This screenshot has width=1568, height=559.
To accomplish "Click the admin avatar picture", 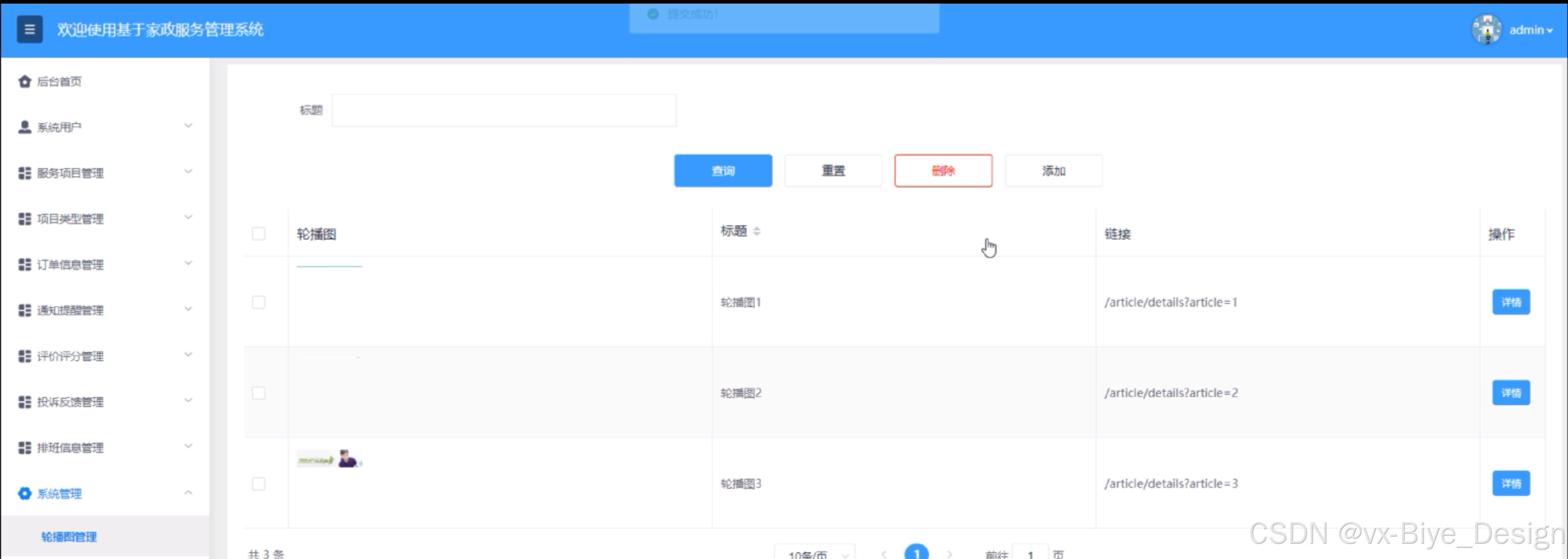I will click(x=1486, y=29).
